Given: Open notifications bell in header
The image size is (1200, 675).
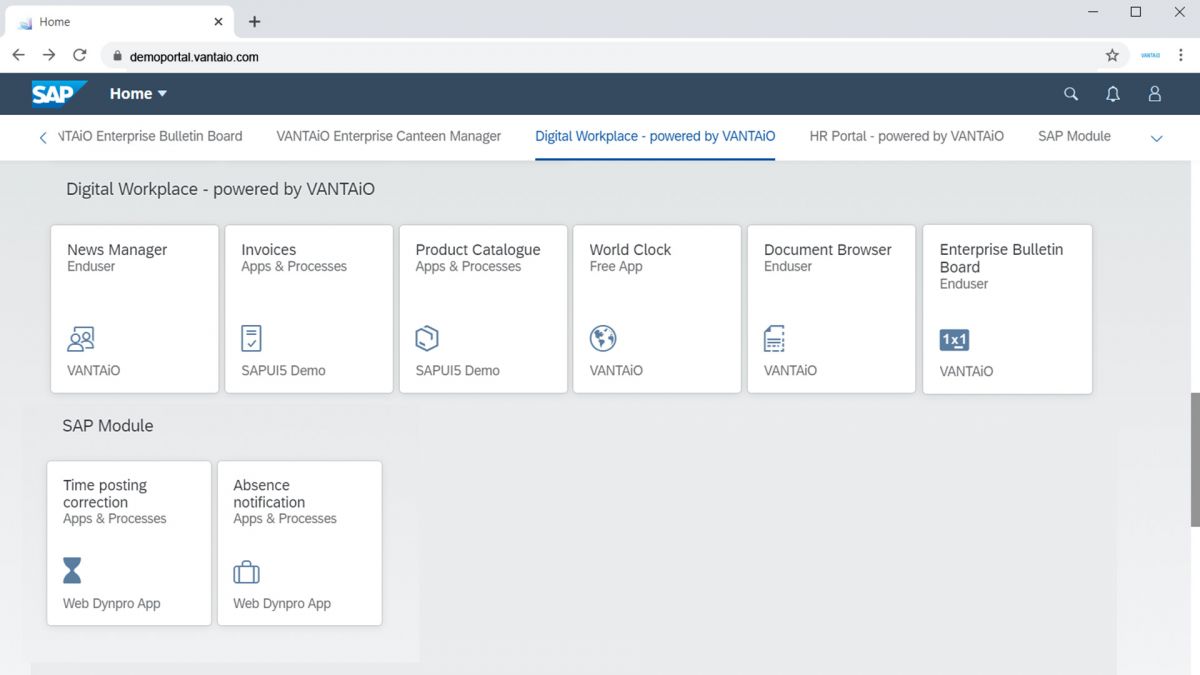Looking at the screenshot, I should coord(1113,94).
